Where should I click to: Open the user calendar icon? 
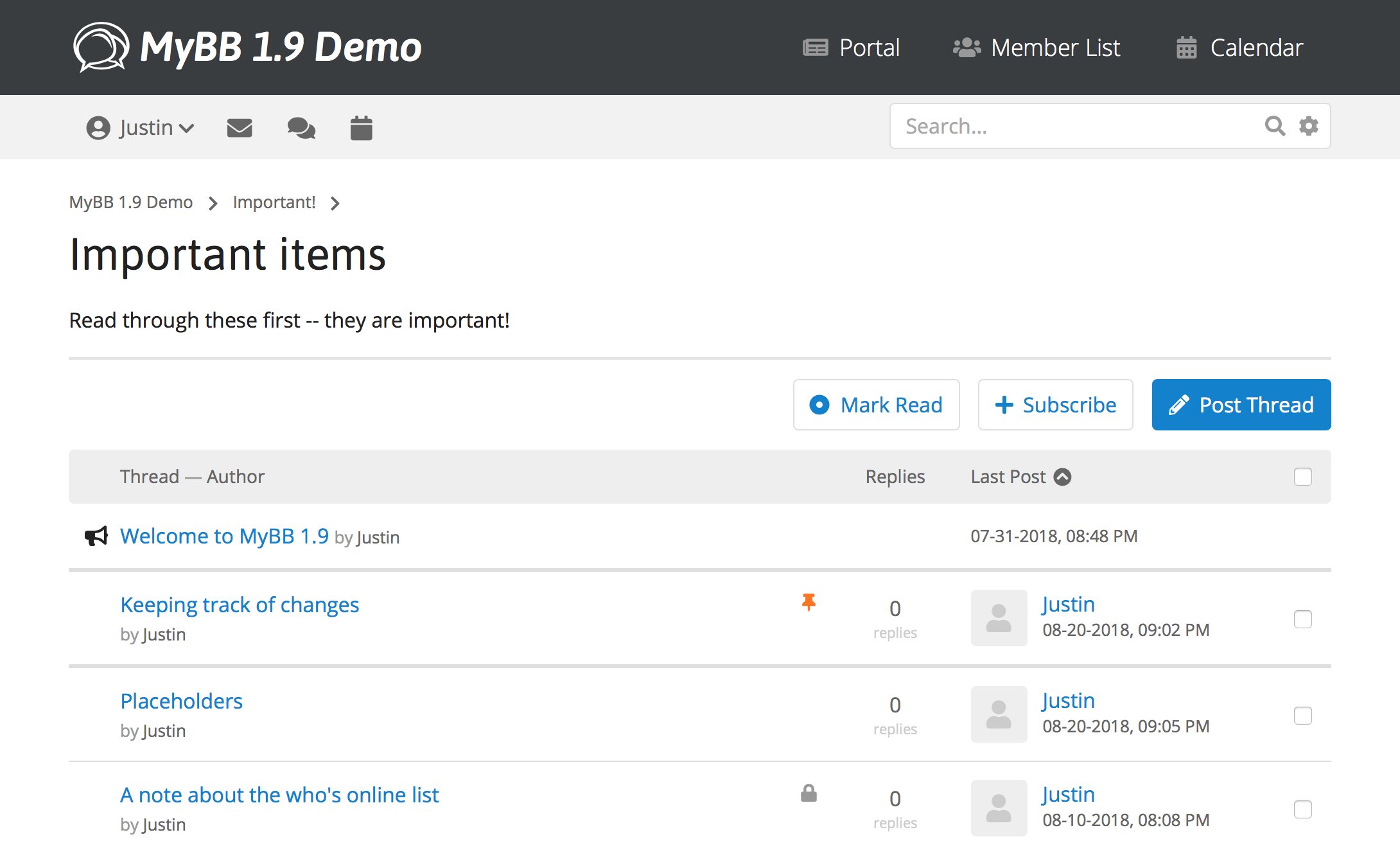point(362,128)
